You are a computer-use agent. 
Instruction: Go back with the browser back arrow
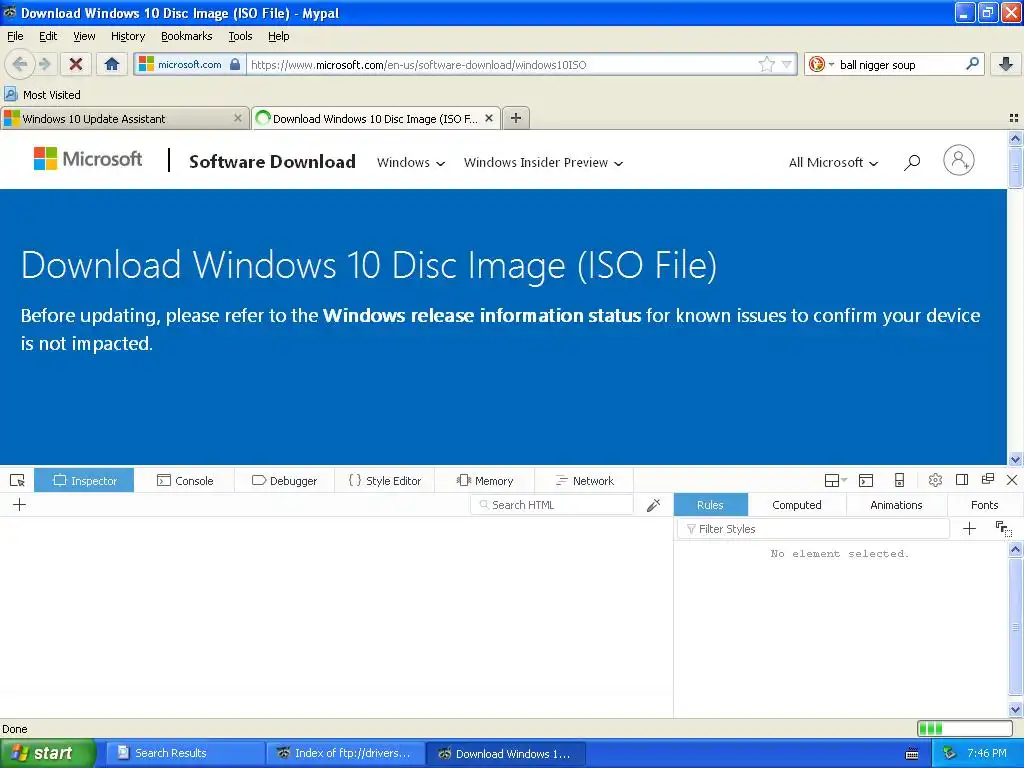[19, 64]
